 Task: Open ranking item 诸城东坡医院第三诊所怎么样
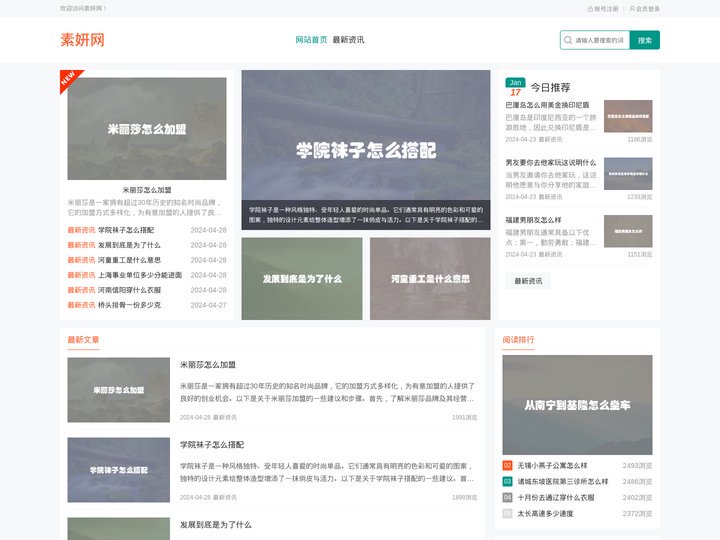pos(563,482)
